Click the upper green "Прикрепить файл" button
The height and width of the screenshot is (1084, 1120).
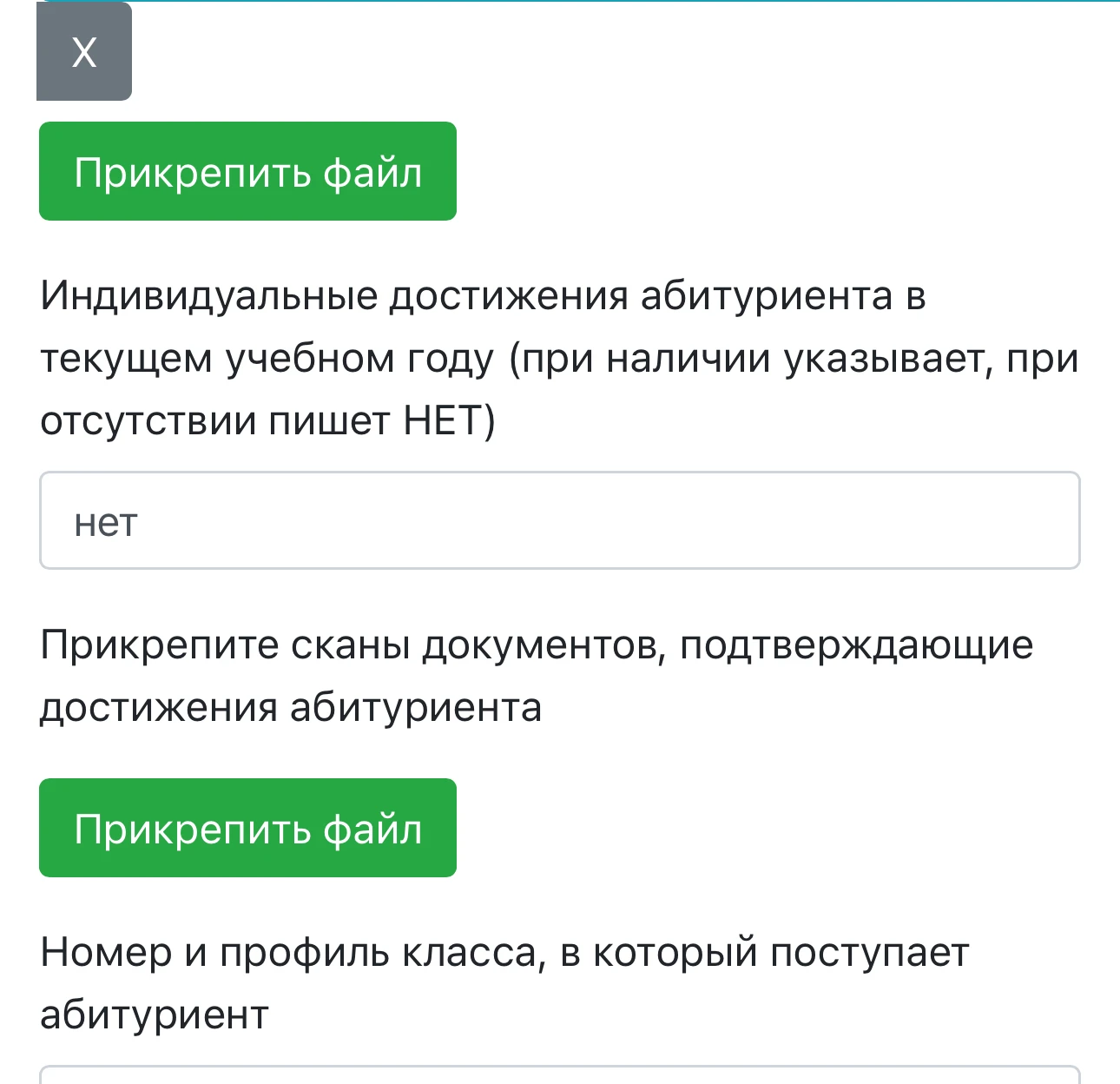pyautogui.click(x=247, y=171)
